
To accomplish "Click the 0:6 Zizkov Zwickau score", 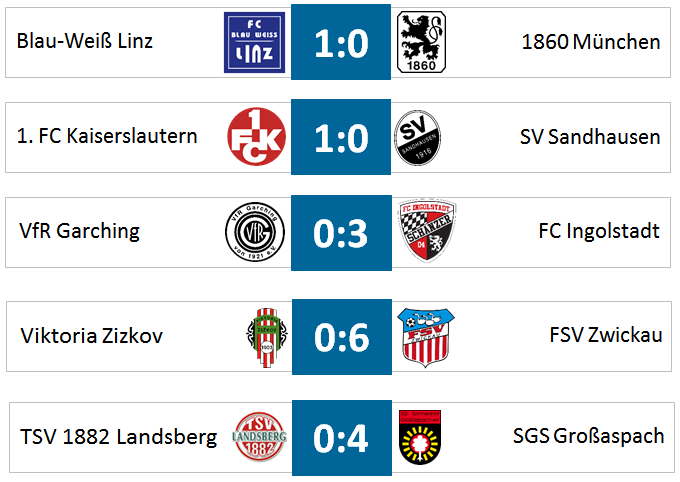I will click(342, 337).
